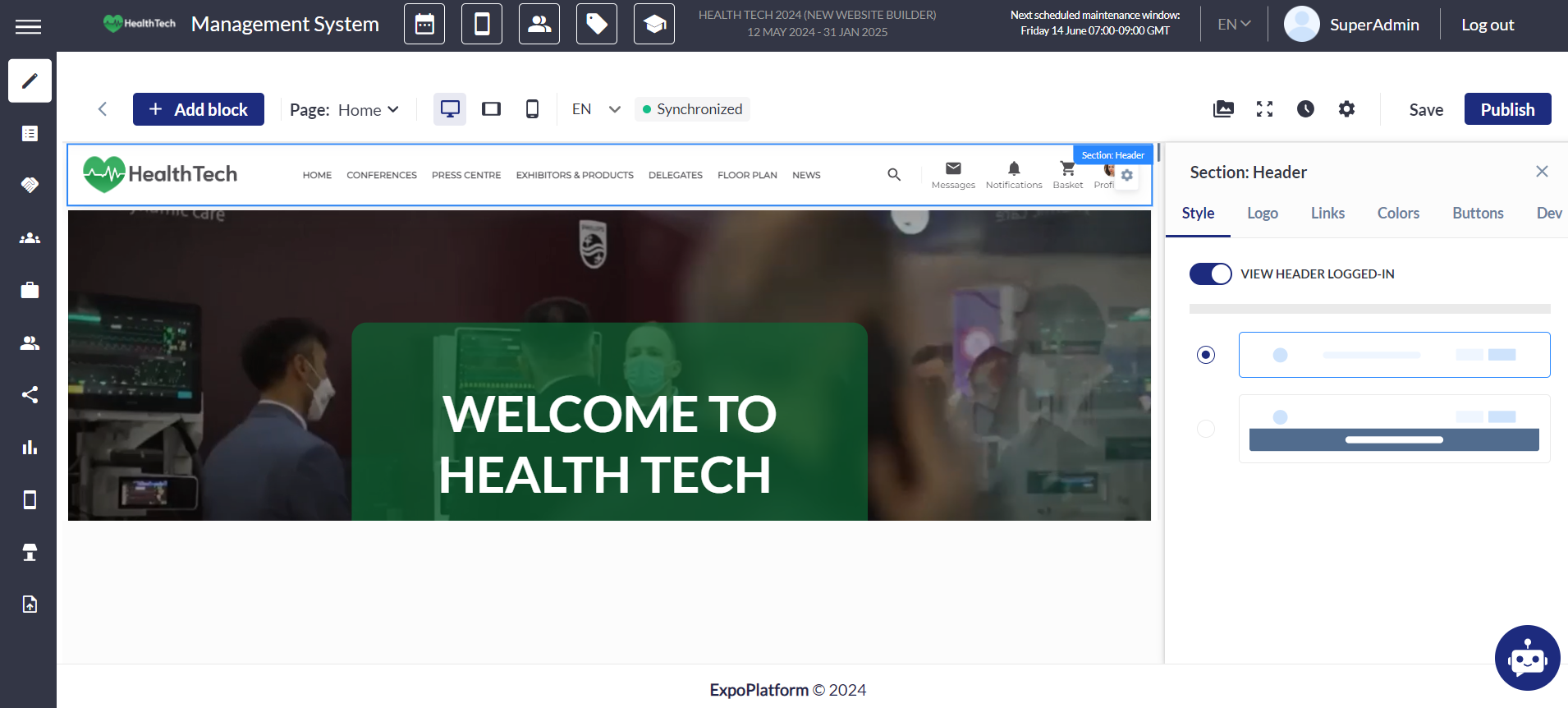Open the list document icon in sidebar
The height and width of the screenshot is (708, 1568).
click(x=30, y=133)
